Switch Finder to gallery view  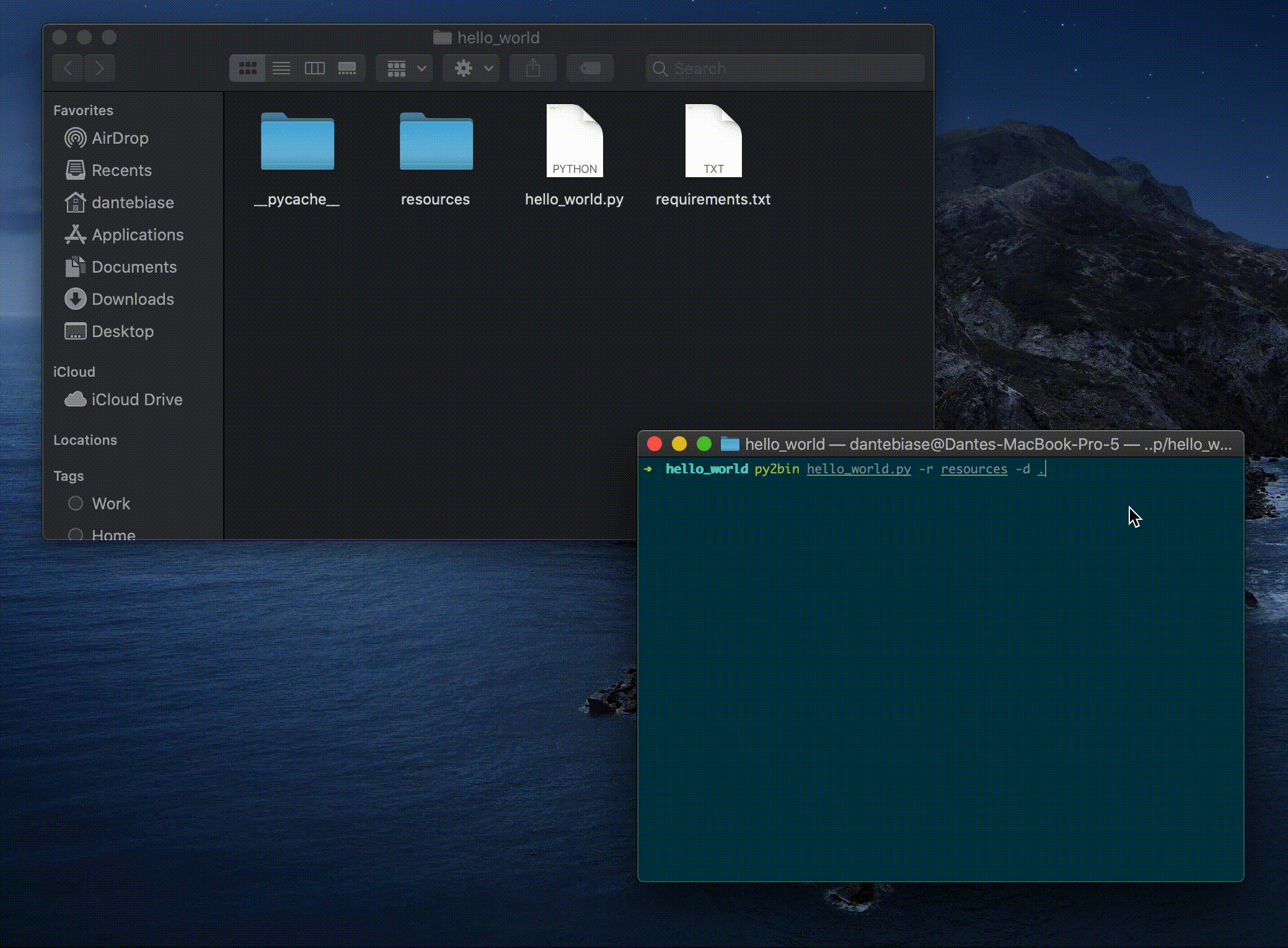click(347, 68)
